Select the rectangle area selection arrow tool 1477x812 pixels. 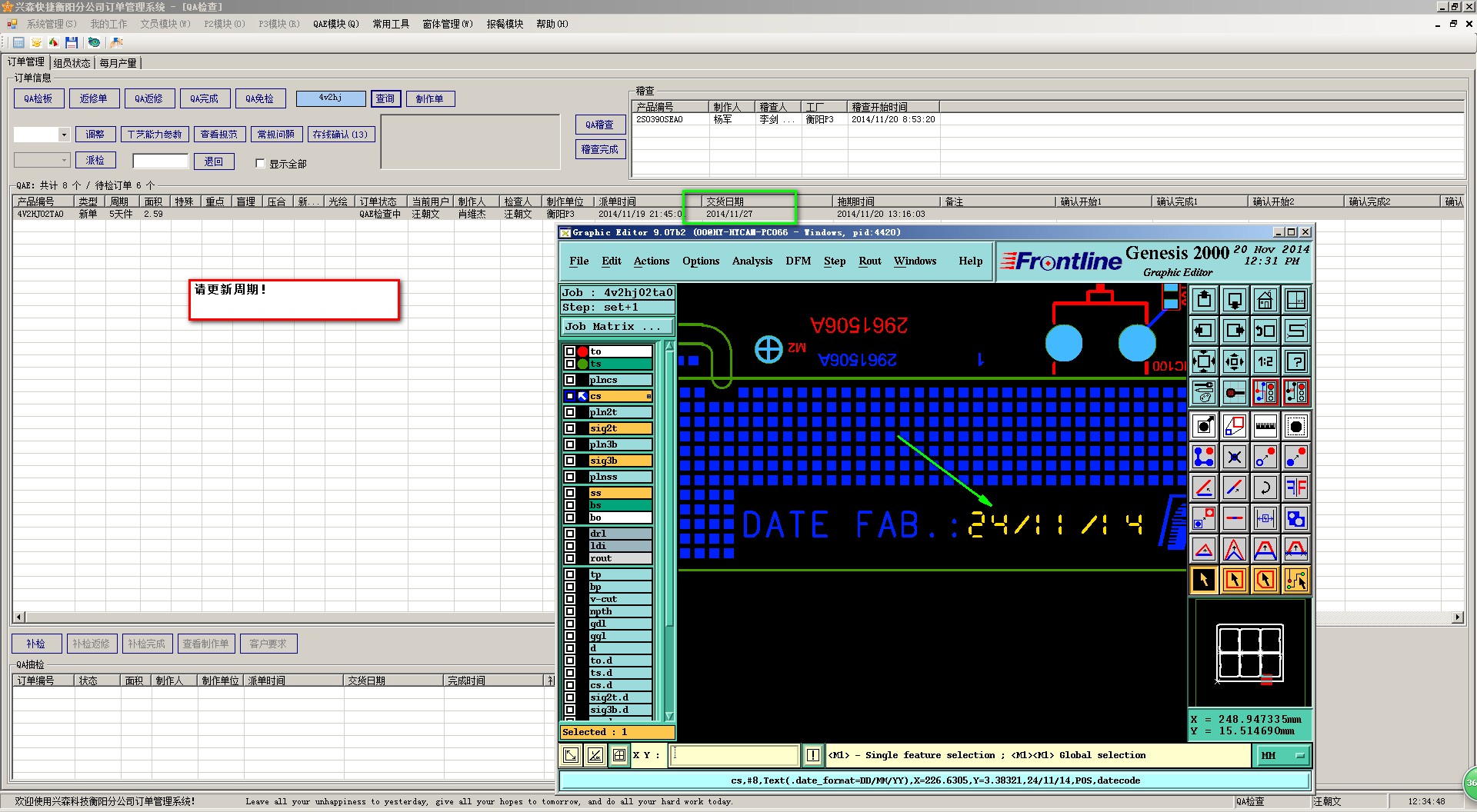pos(1235,580)
